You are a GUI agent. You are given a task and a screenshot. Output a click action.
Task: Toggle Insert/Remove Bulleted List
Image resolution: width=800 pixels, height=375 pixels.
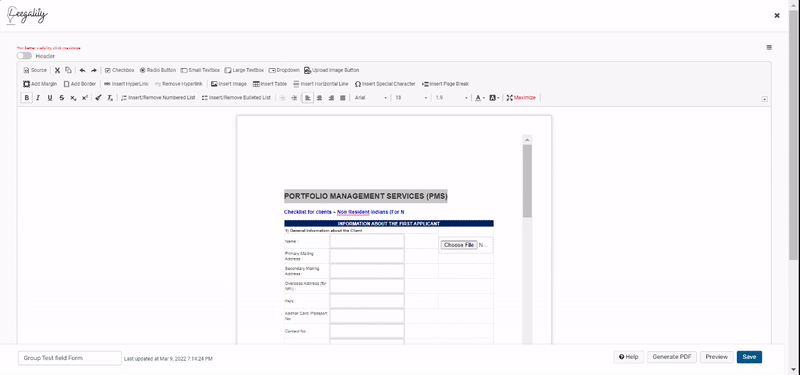236,97
